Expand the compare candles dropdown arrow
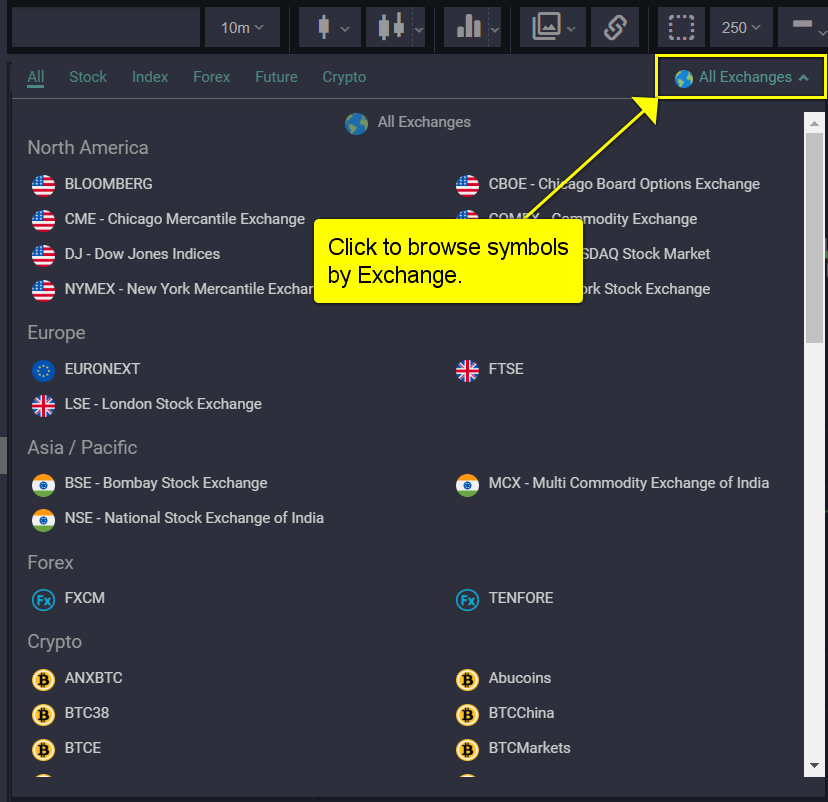The width and height of the screenshot is (828, 802). tap(419, 29)
